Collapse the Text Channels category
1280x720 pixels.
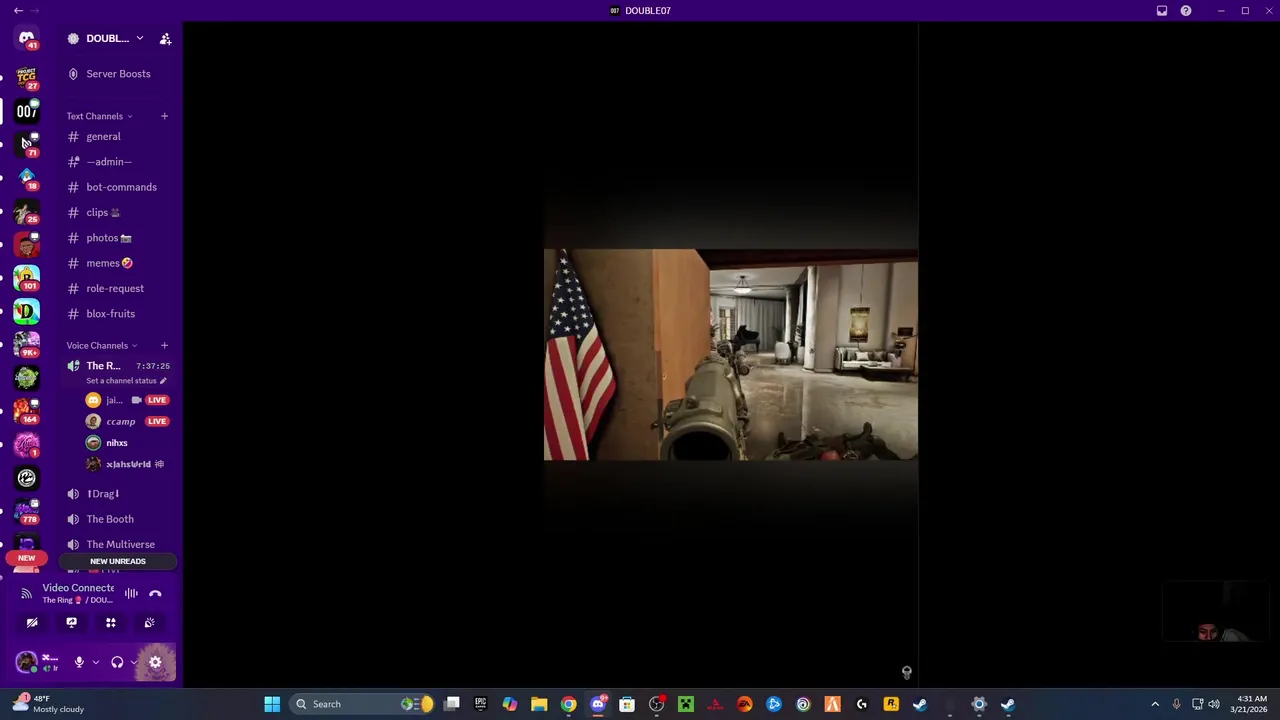tap(99, 116)
